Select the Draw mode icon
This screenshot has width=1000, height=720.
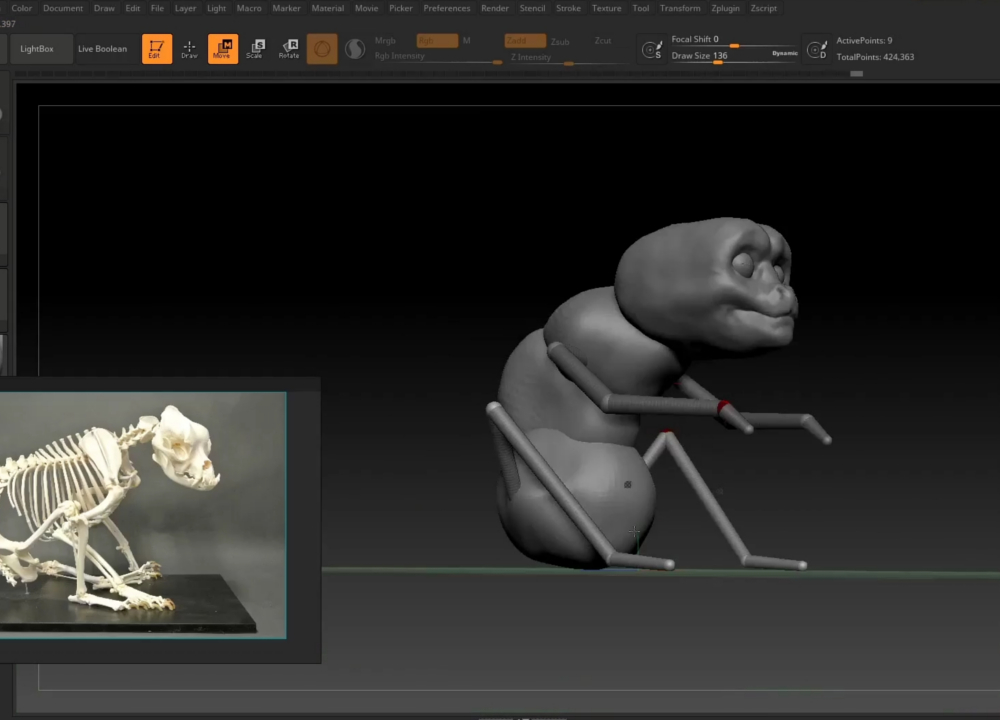(x=189, y=49)
